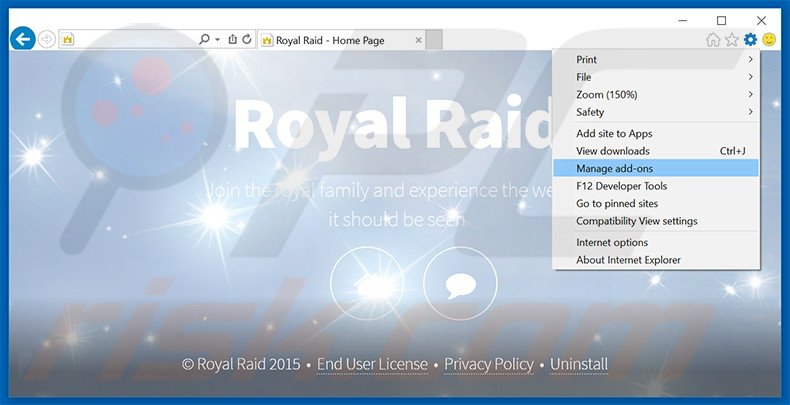Choose View downloads menu entry
Viewport: 790px width, 405px height.
click(656, 151)
